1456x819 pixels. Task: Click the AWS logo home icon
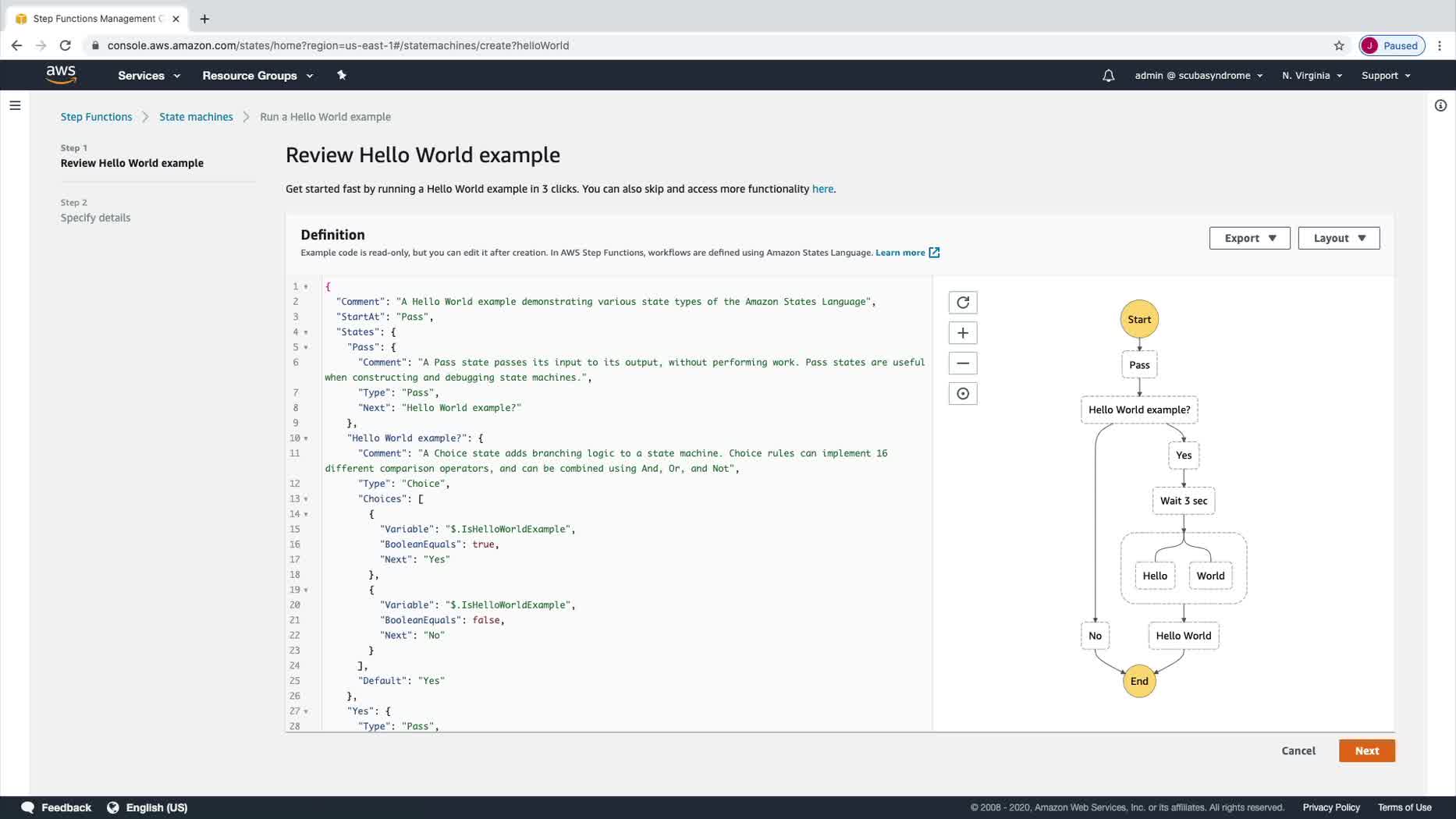click(x=61, y=75)
